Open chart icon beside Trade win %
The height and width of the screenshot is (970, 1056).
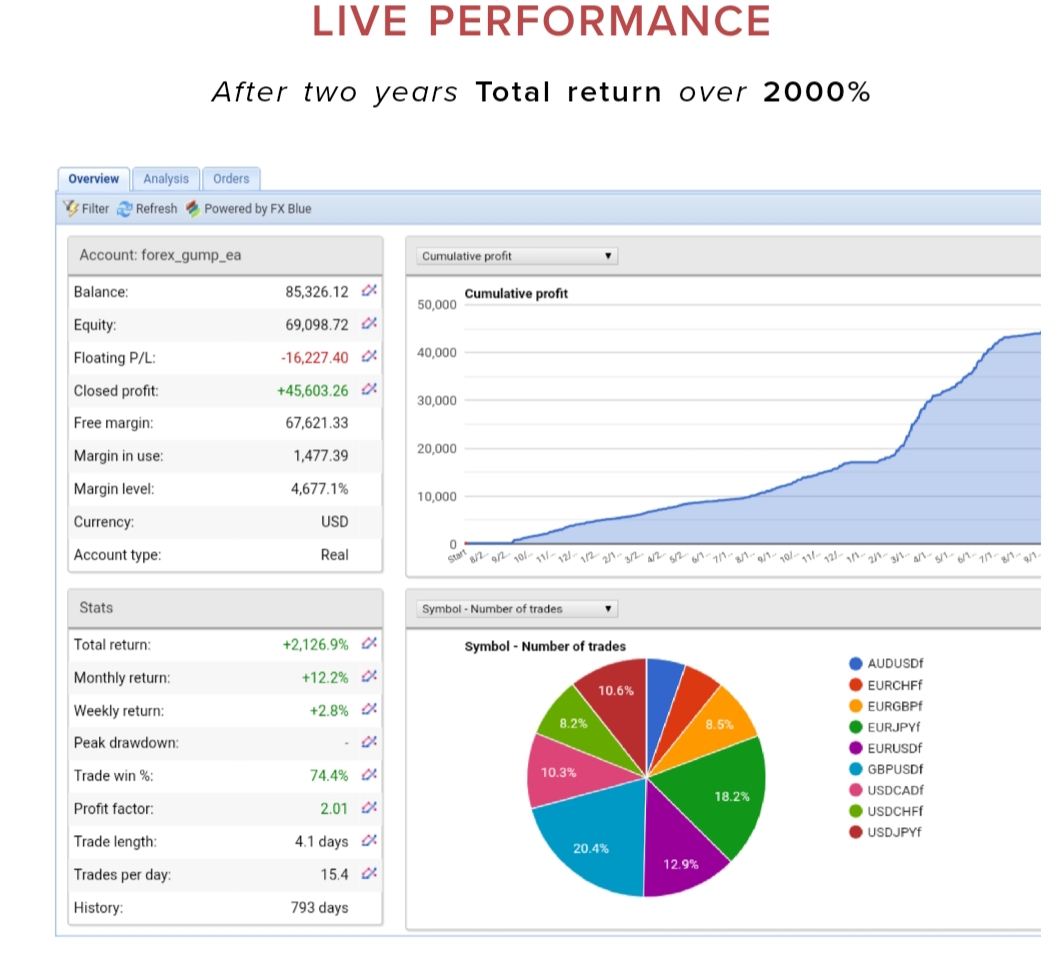[369, 775]
